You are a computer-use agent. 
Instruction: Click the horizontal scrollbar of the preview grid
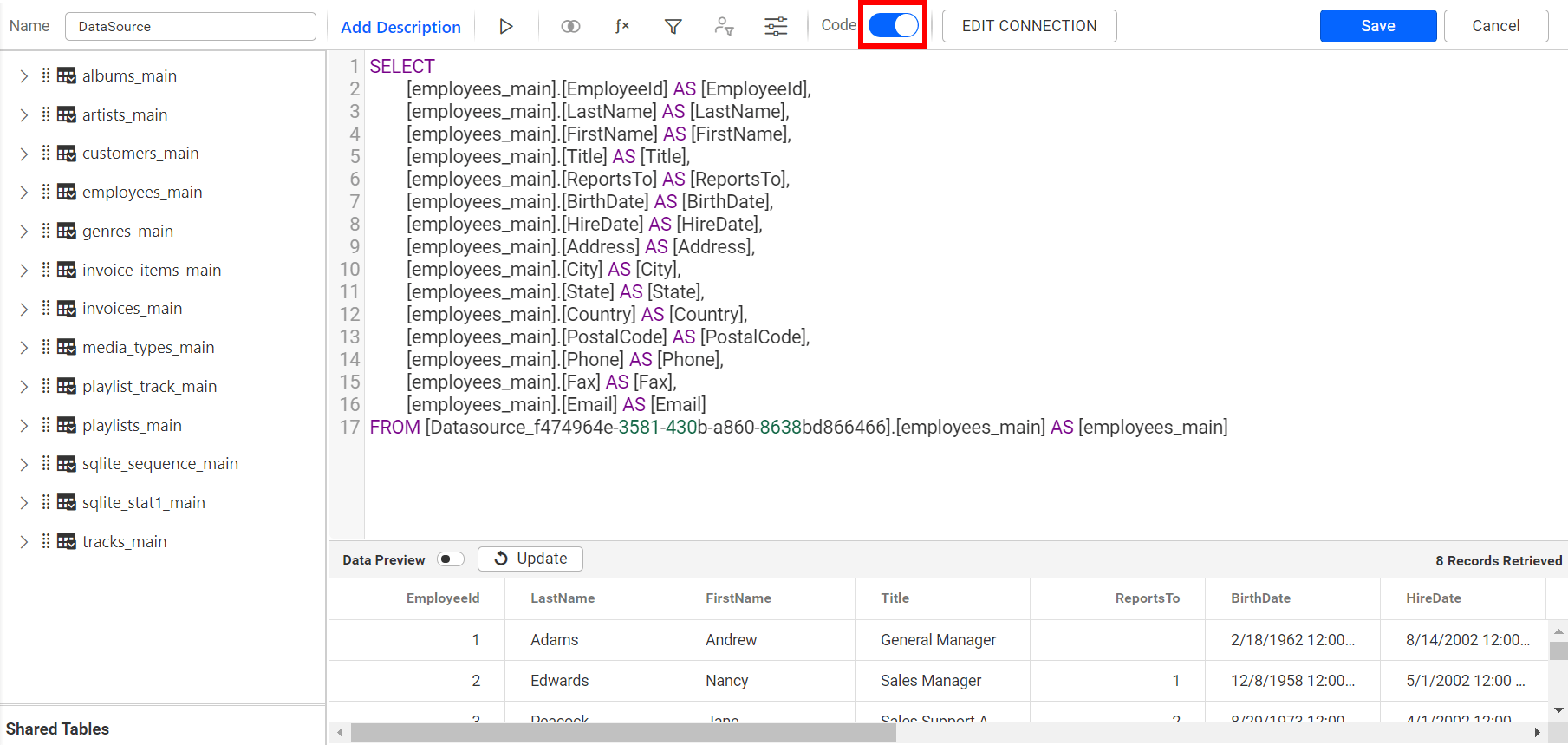point(623,733)
